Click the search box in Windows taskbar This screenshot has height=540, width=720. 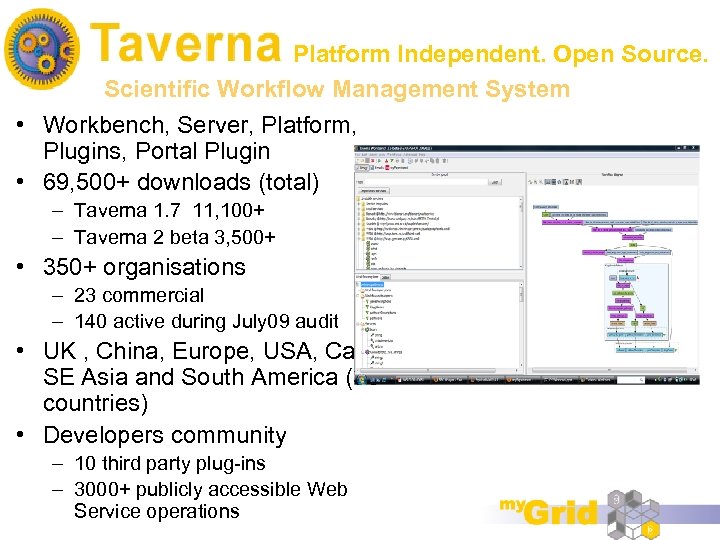point(630,380)
